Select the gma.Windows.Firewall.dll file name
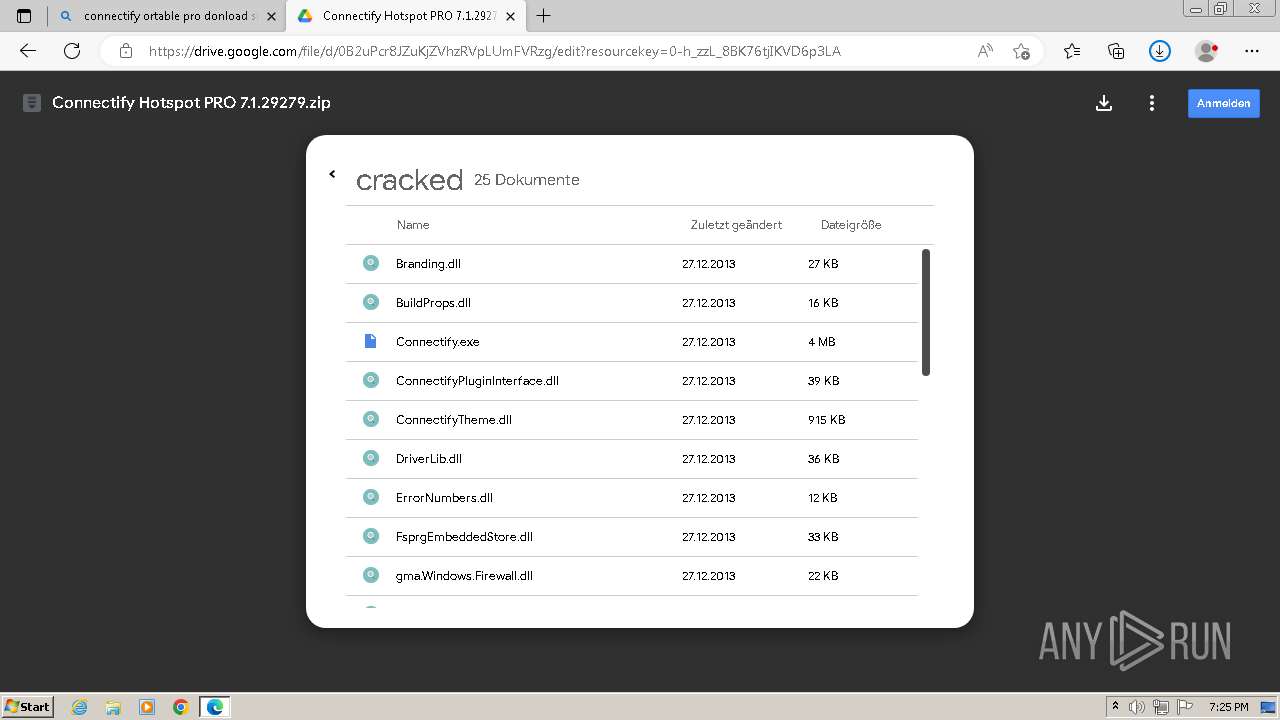The image size is (1280, 720). click(464, 576)
